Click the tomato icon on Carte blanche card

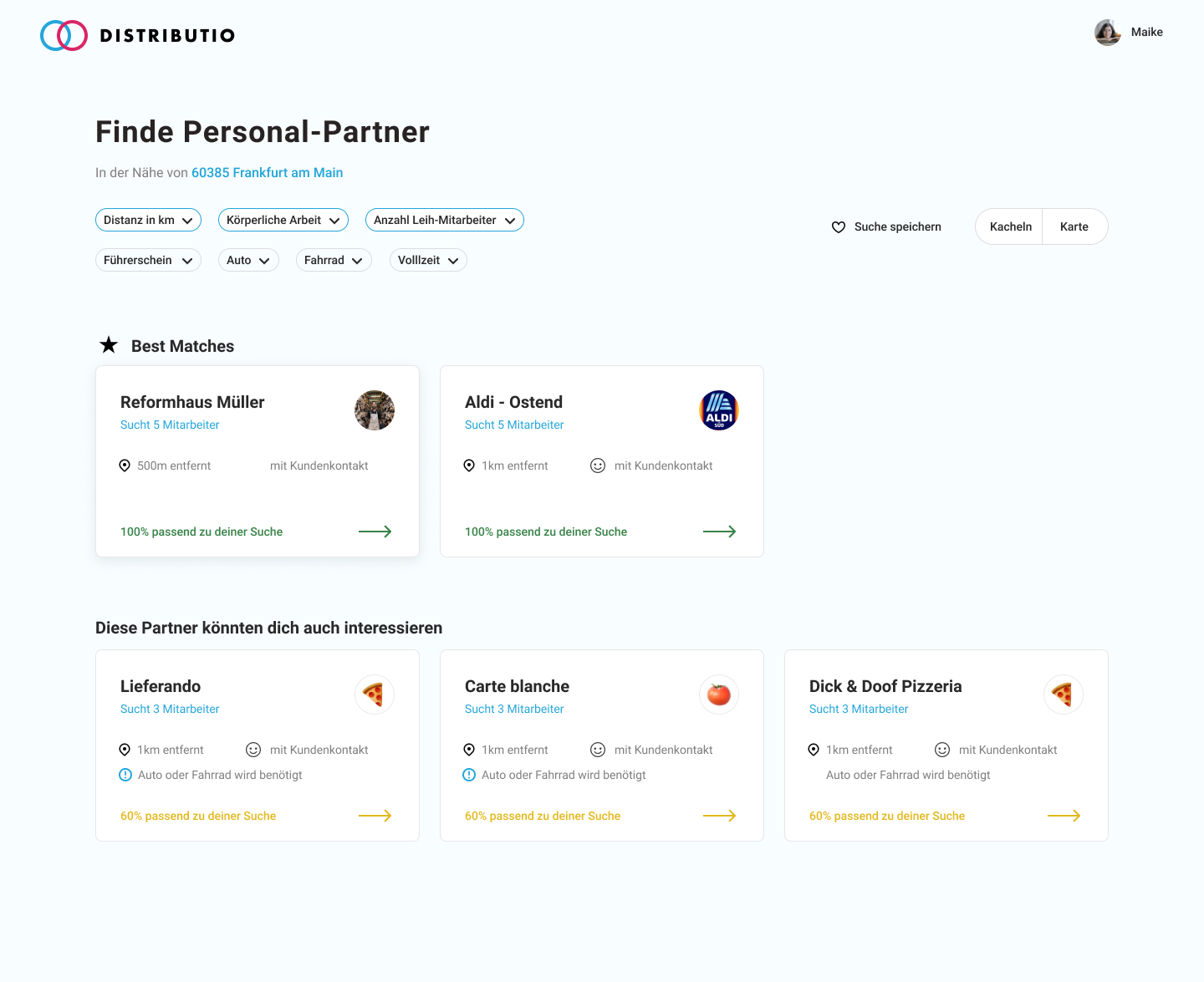(719, 695)
